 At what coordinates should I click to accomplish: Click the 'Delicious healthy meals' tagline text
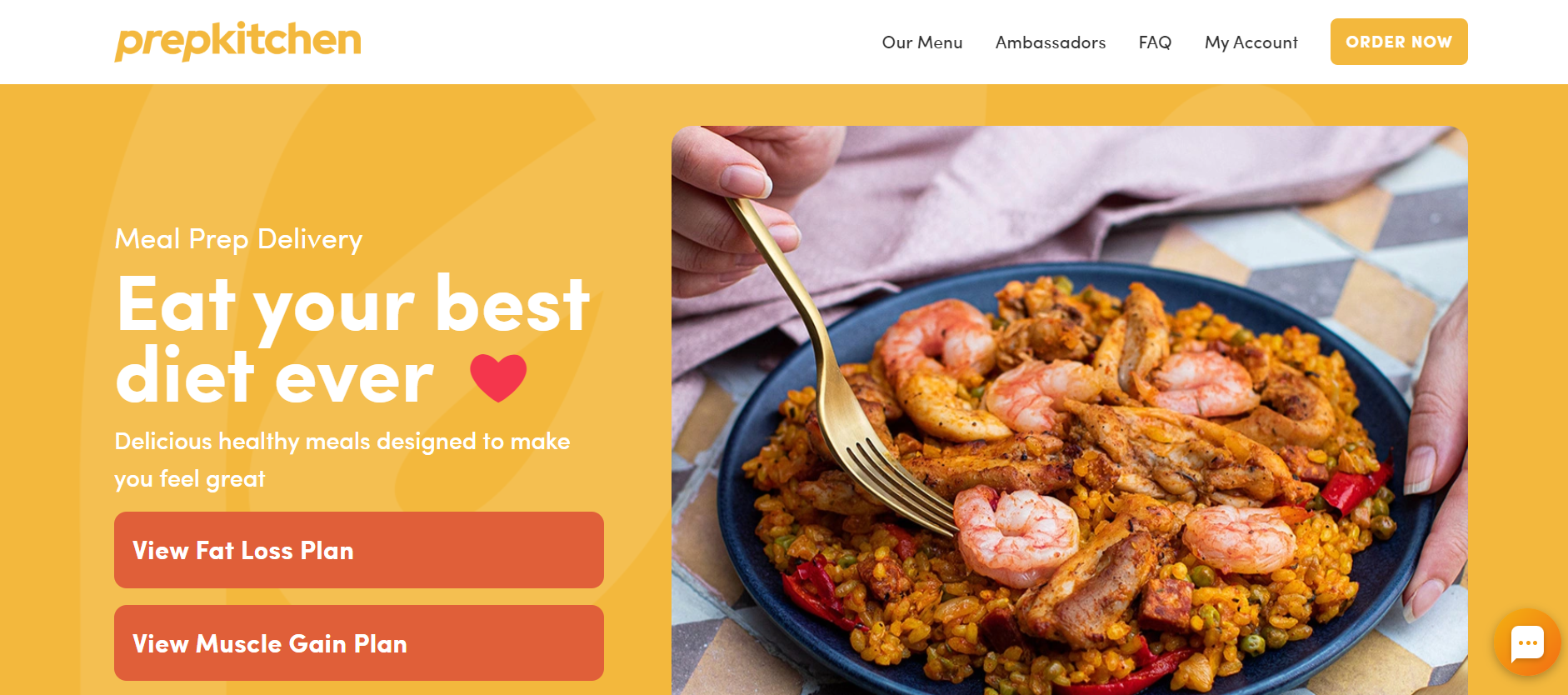[342, 441]
